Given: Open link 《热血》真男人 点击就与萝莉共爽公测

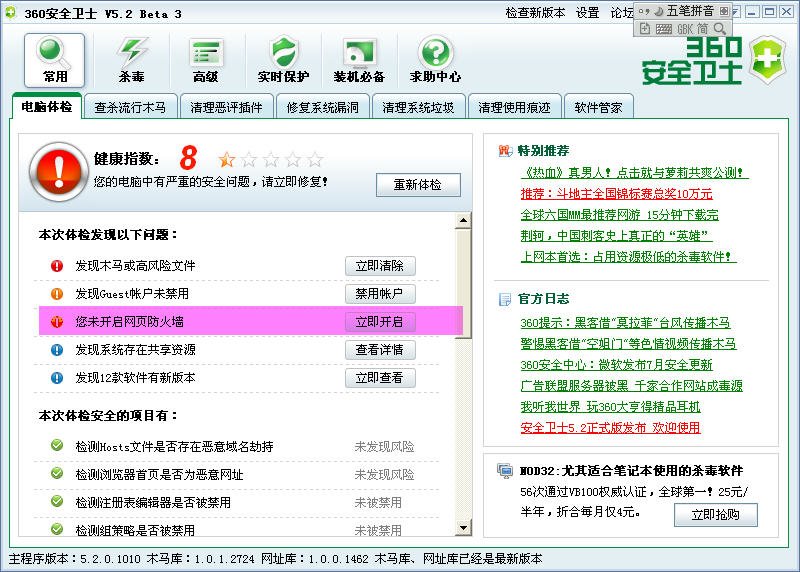Looking at the screenshot, I should coord(634,173).
